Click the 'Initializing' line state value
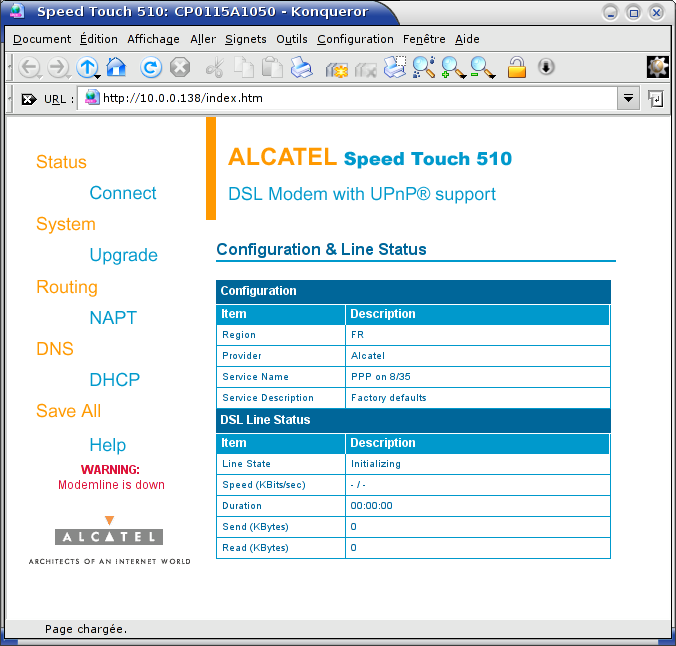The image size is (676, 646). click(376, 464)
